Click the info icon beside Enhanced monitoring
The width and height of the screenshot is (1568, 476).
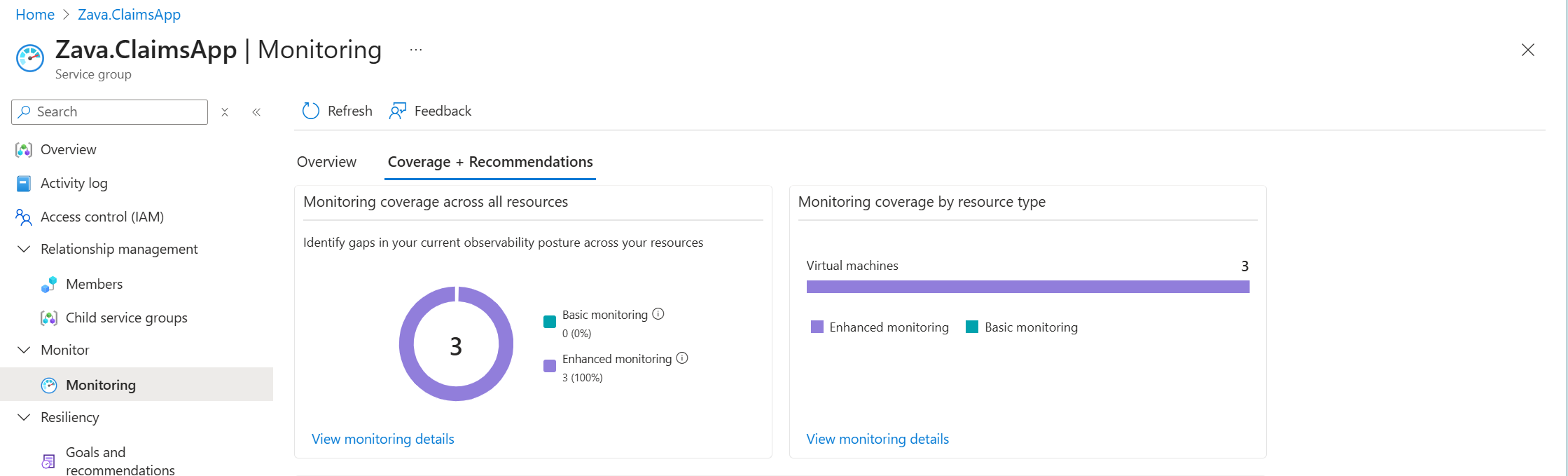683,358
